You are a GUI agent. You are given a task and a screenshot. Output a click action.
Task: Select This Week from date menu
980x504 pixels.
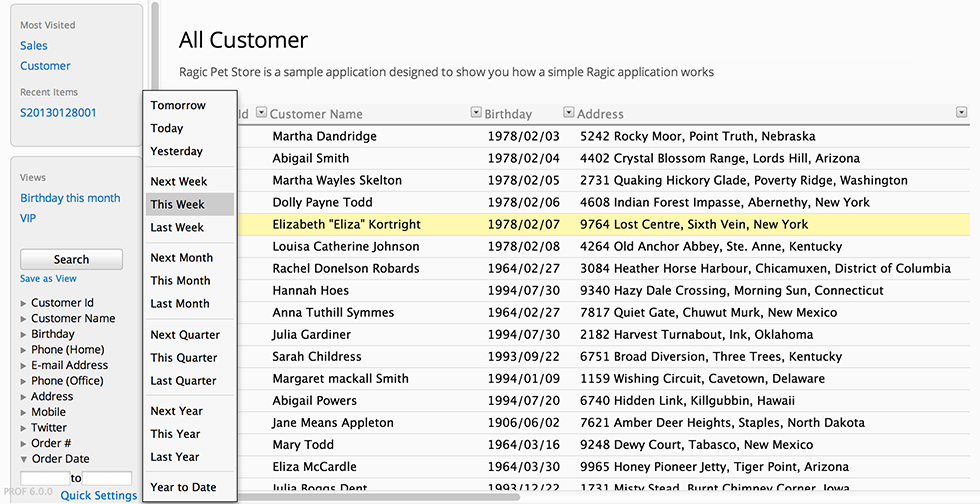[178, 204]
